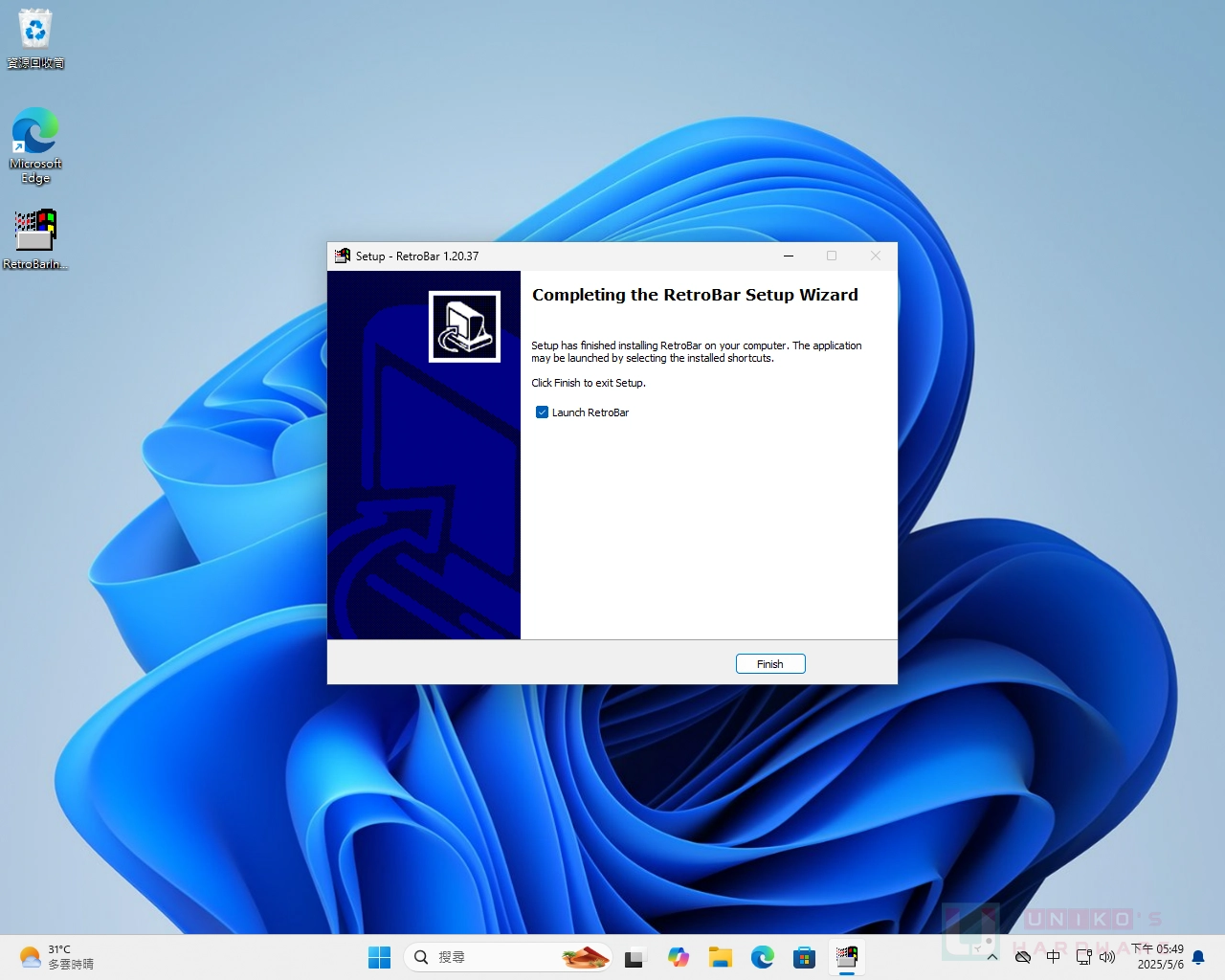
Task: Open clock and calendar at 05:49
Action: pos(1158,957)
